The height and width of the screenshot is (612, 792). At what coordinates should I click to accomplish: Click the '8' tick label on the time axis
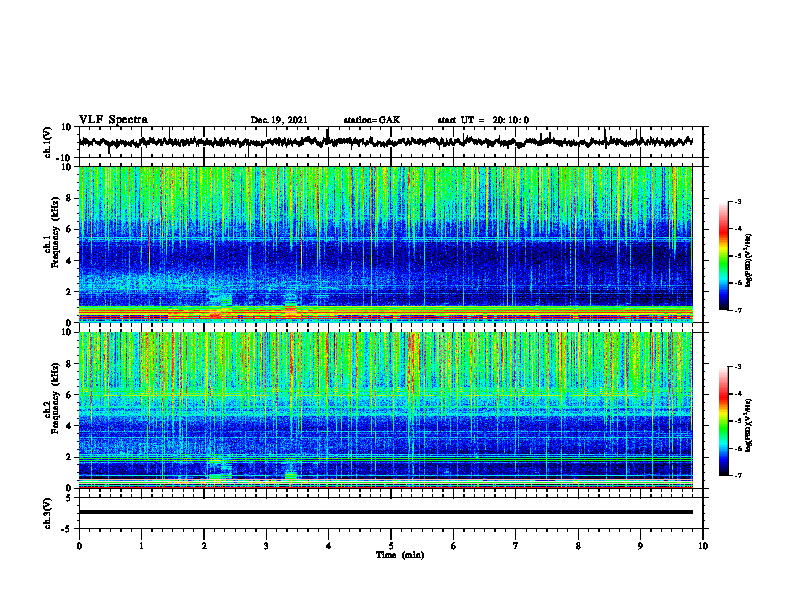coord(578,546)
